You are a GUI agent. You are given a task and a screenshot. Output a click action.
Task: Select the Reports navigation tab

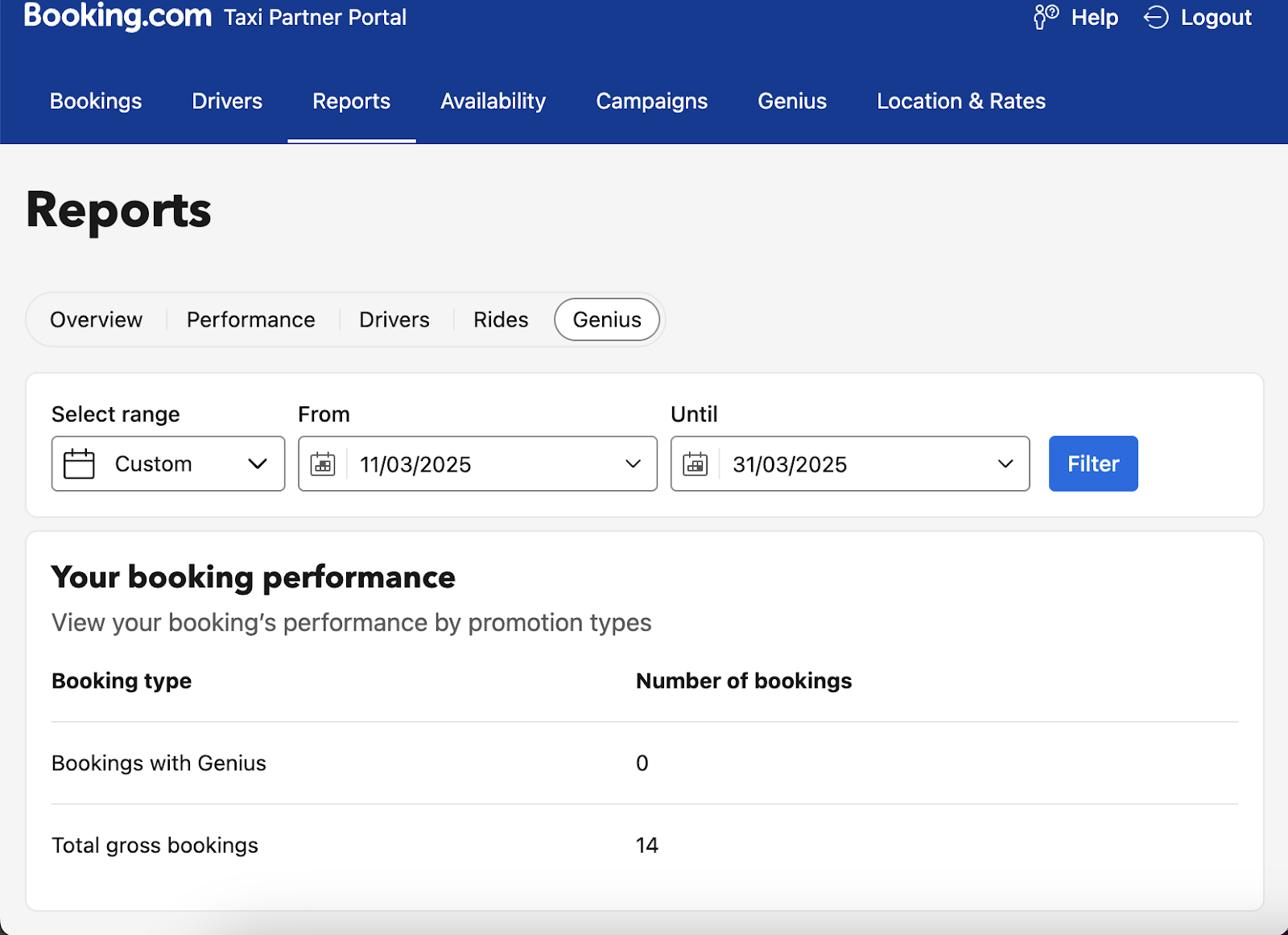(x=352, y=101)
